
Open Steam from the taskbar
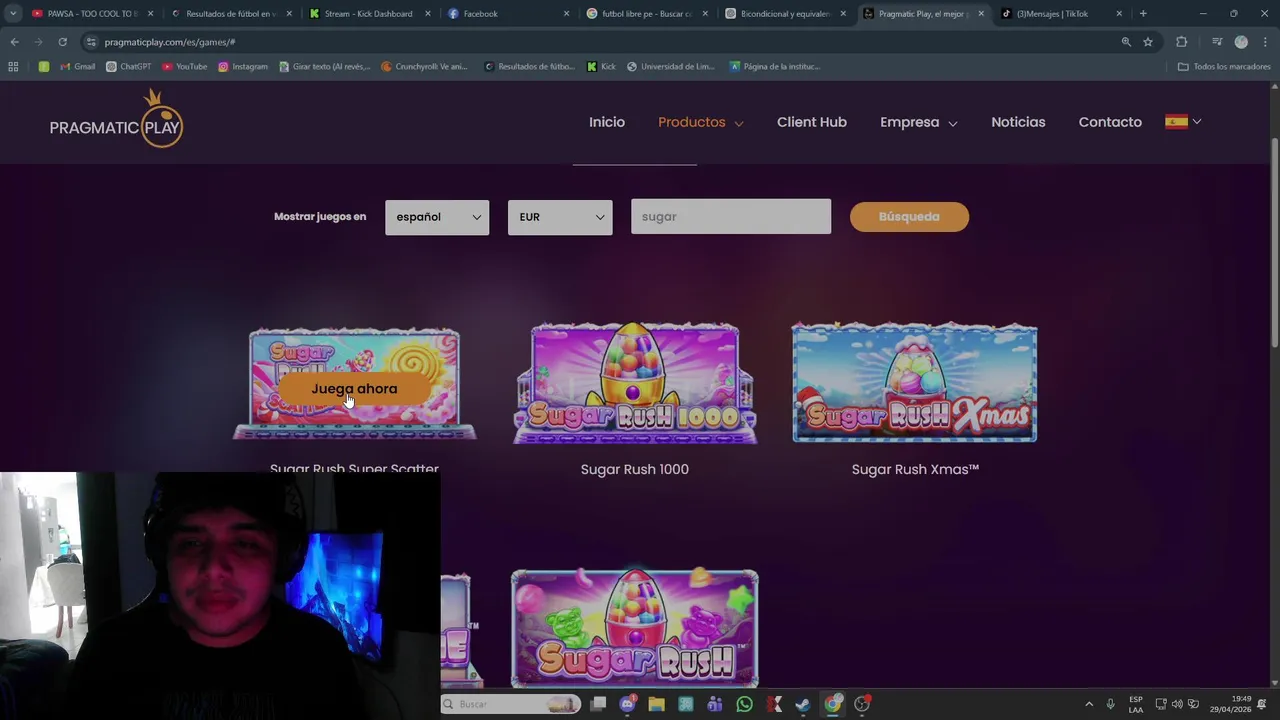[803, 704]
